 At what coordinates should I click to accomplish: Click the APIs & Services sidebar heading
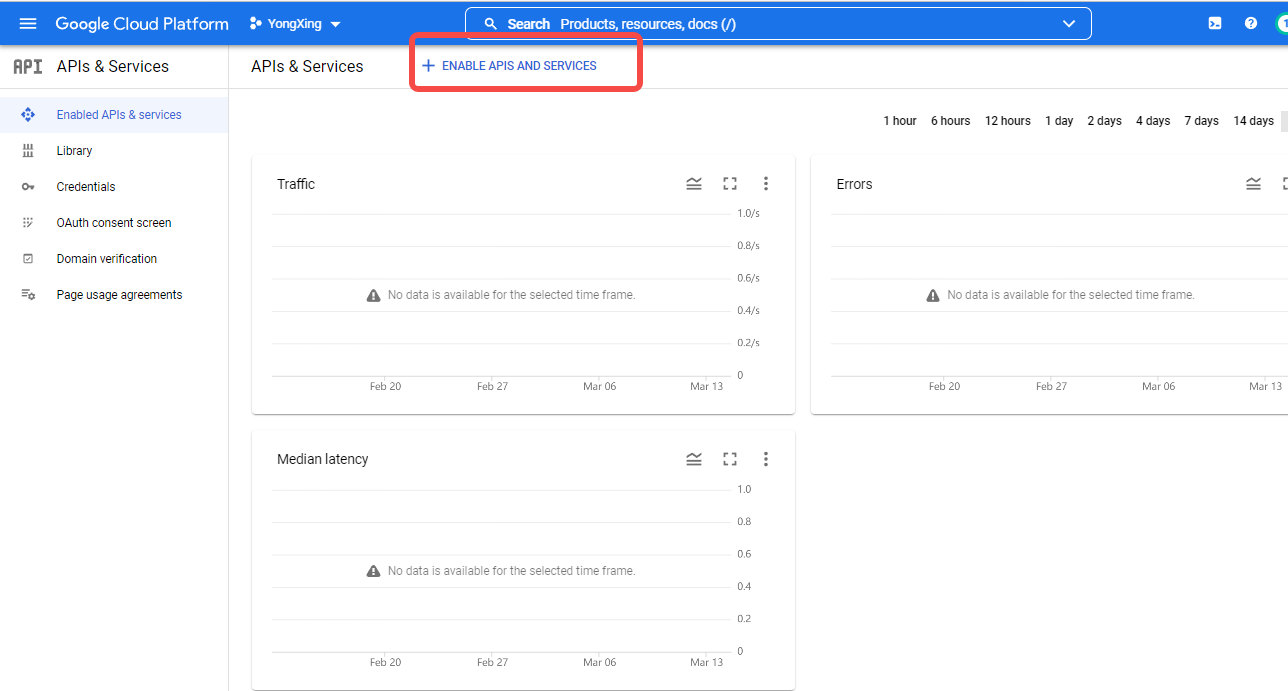pos(113,67)
